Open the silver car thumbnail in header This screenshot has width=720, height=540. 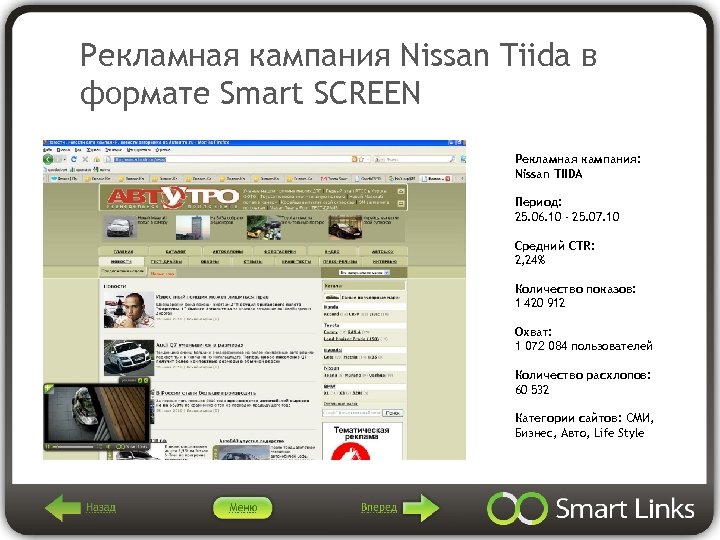click(119, 227)
